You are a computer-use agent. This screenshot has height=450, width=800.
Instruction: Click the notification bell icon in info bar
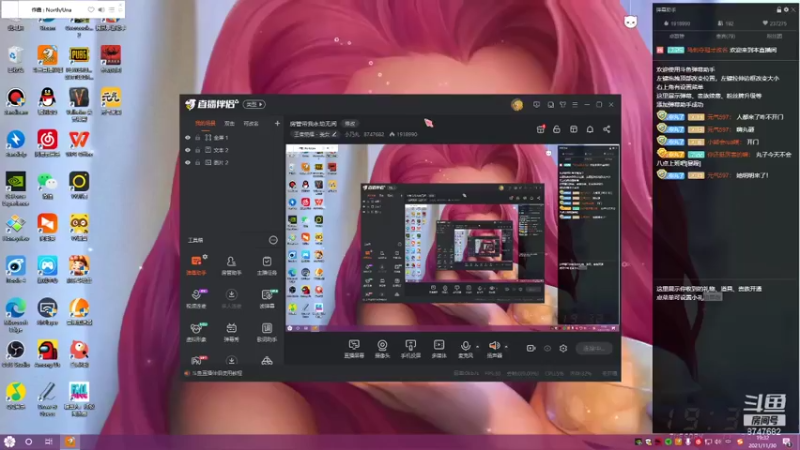[x=590, y=129]
